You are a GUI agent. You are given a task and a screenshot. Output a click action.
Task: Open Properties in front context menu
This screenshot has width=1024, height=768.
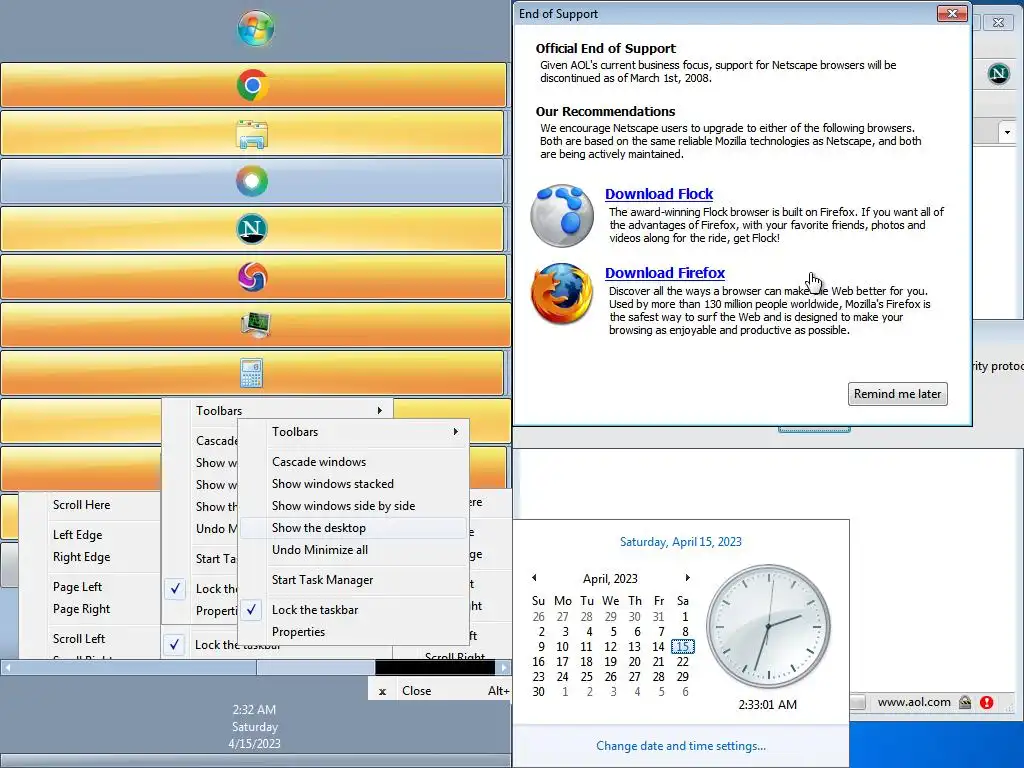[x=355, y=632]
